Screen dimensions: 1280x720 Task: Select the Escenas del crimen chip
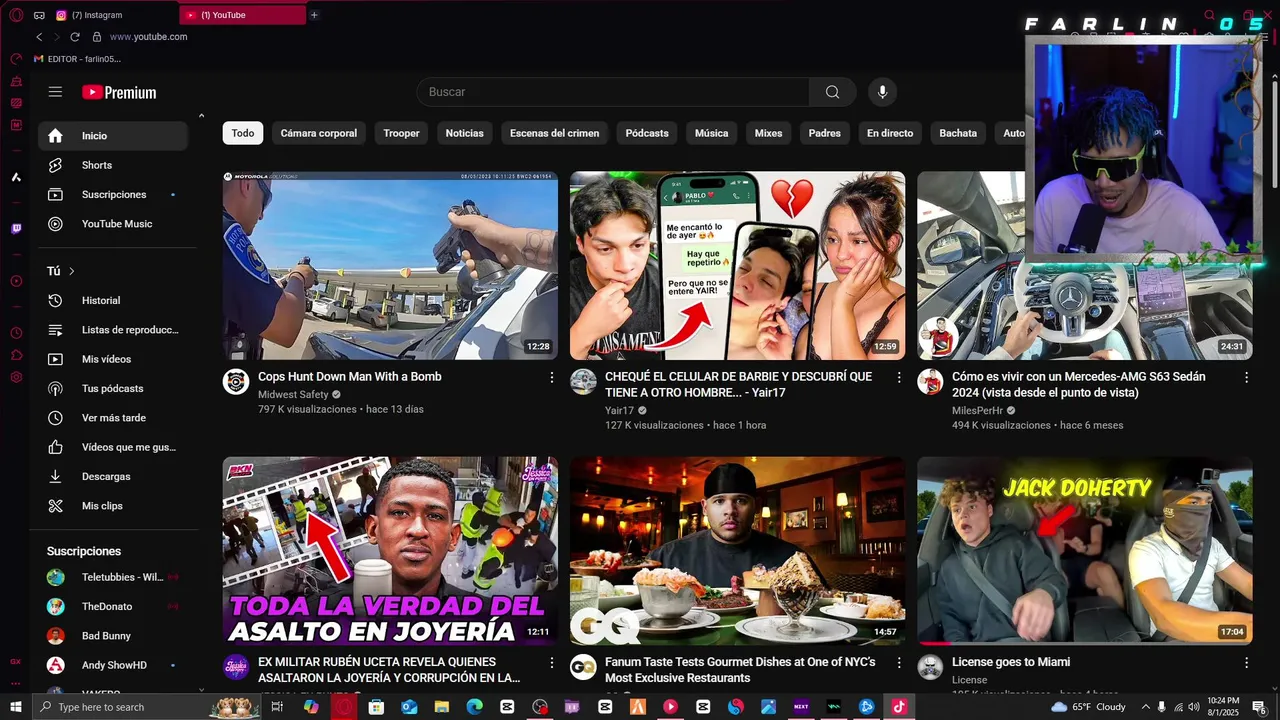[554, 133]
